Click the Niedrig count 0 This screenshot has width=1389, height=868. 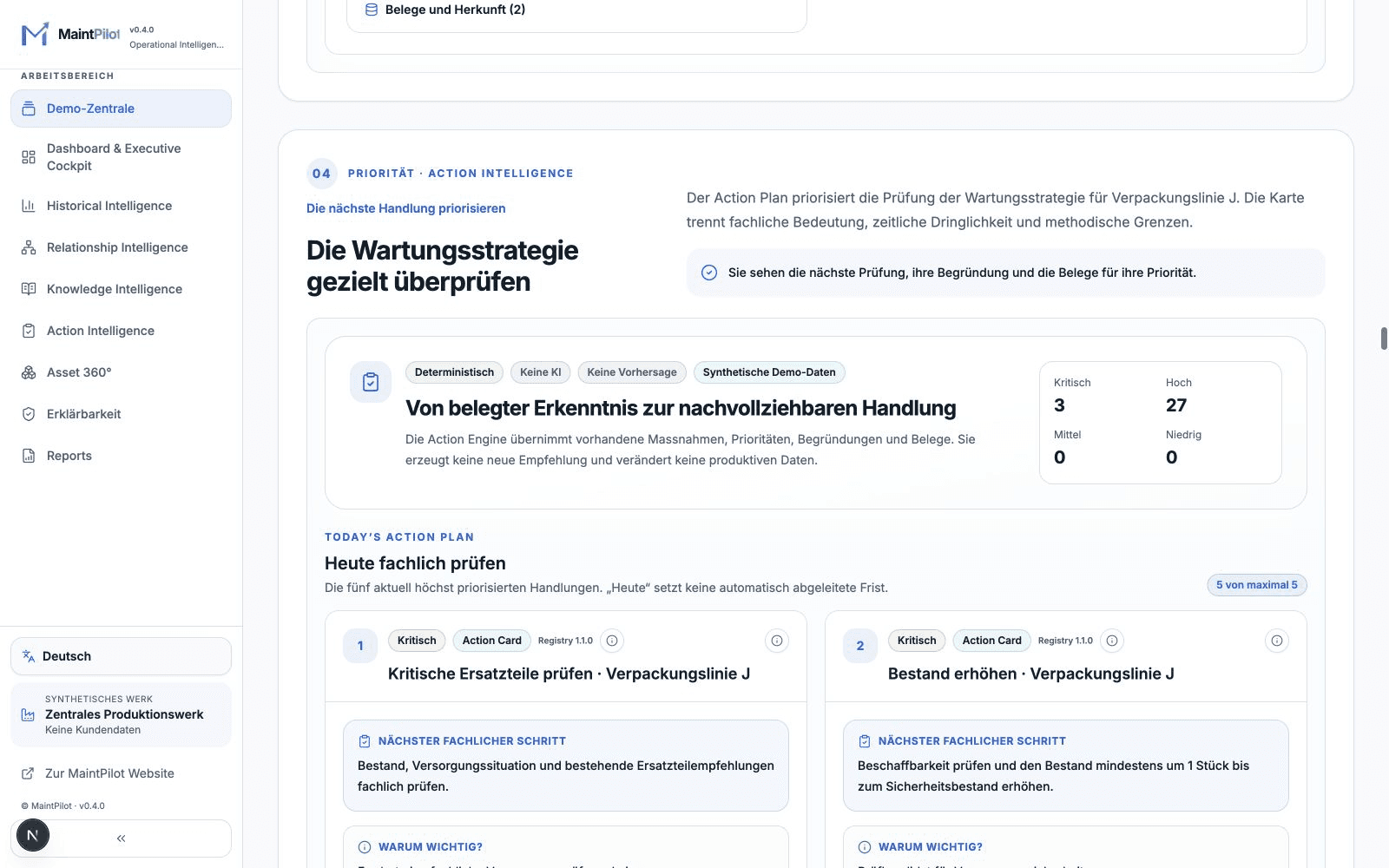pyautogui.click(x=1172, y=457)
